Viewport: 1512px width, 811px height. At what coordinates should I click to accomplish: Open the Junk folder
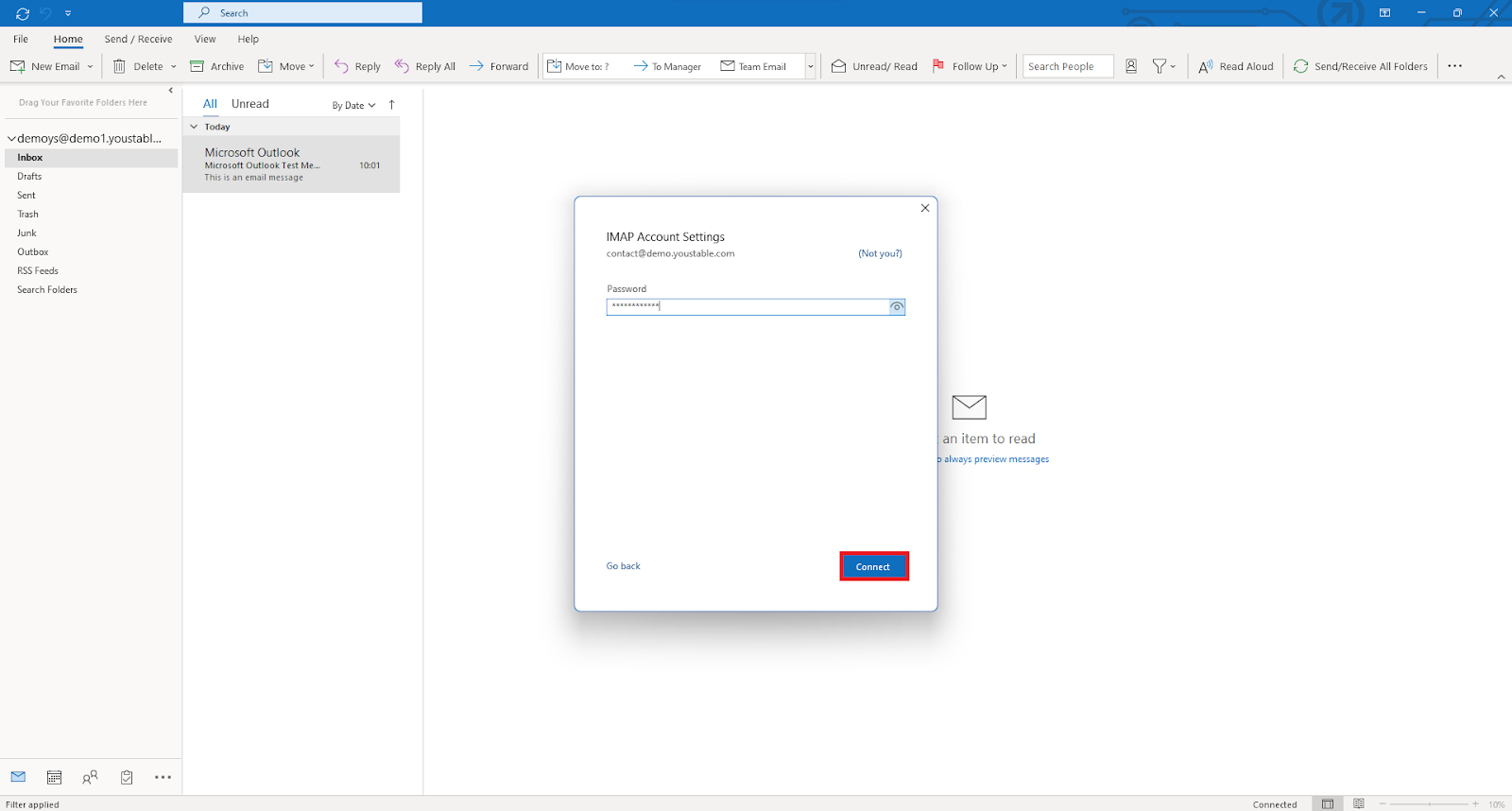26,233
